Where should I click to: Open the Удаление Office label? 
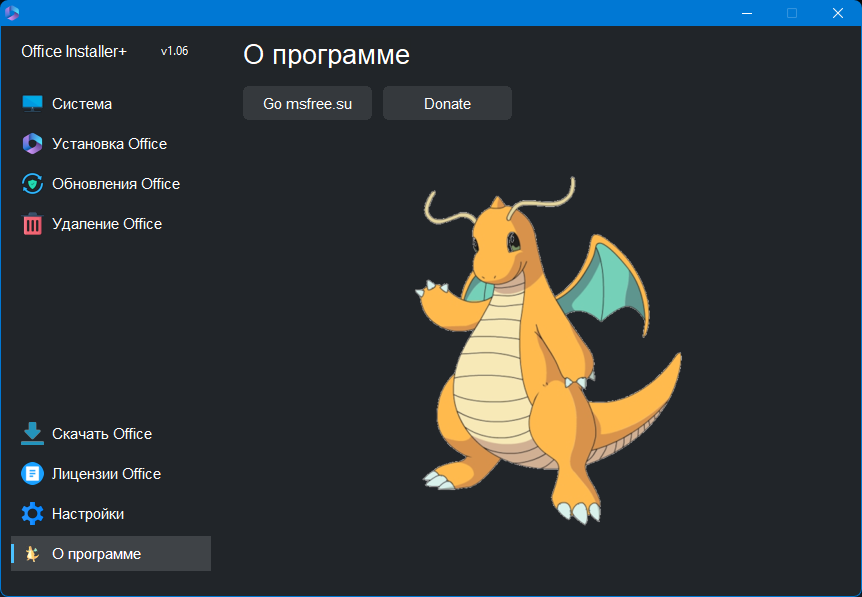(x=107, y=224)
